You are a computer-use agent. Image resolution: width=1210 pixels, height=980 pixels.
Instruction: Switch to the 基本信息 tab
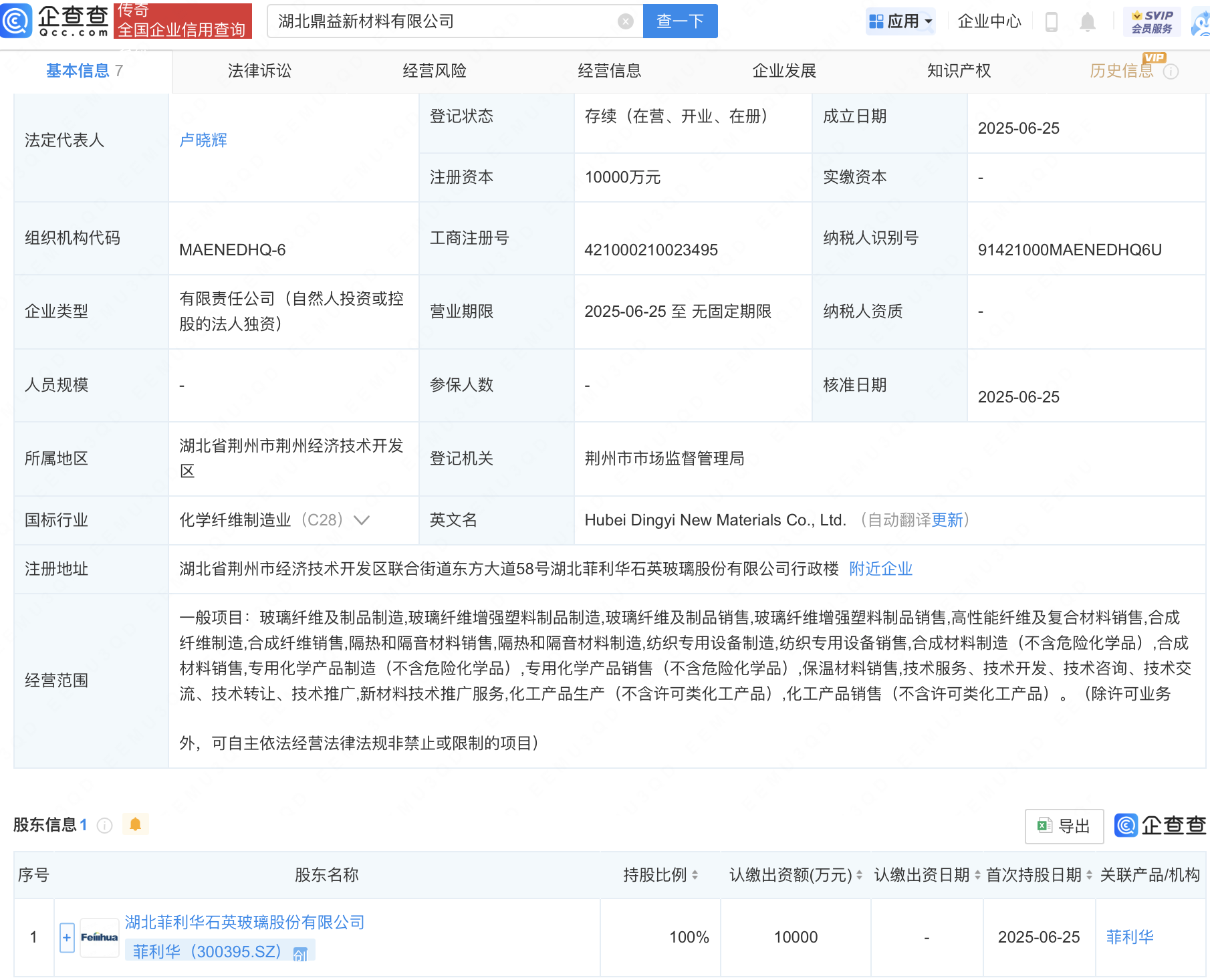[85, 71]
